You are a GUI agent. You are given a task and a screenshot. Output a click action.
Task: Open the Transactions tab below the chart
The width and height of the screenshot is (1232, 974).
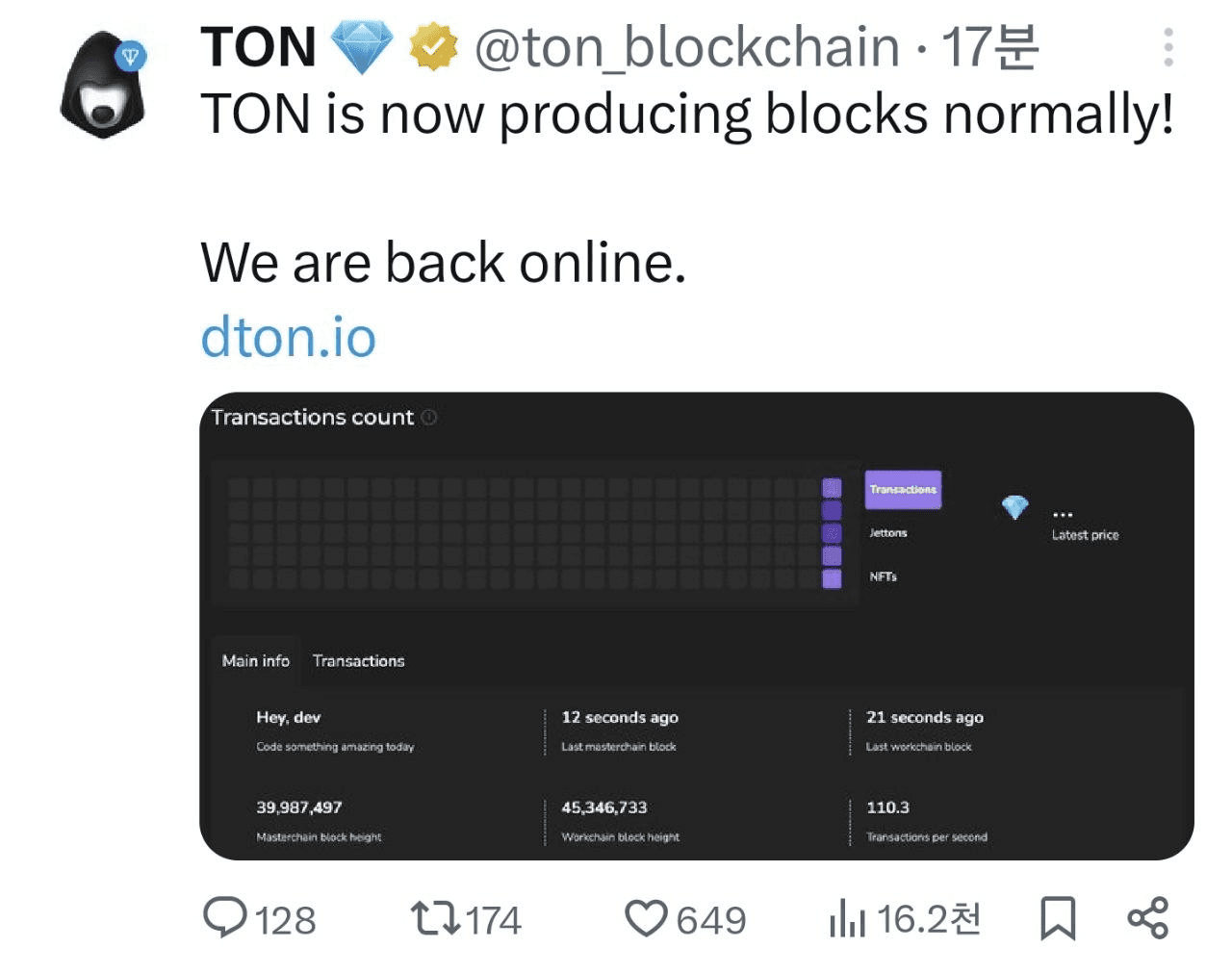tap(358, 660)
